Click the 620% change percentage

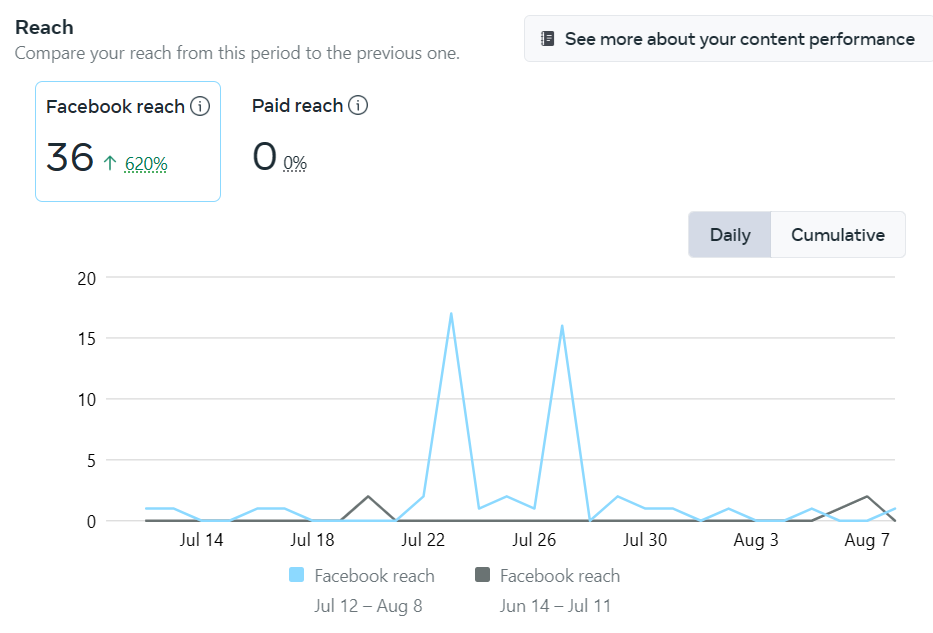pyautogui.click(x=146, y=164)
